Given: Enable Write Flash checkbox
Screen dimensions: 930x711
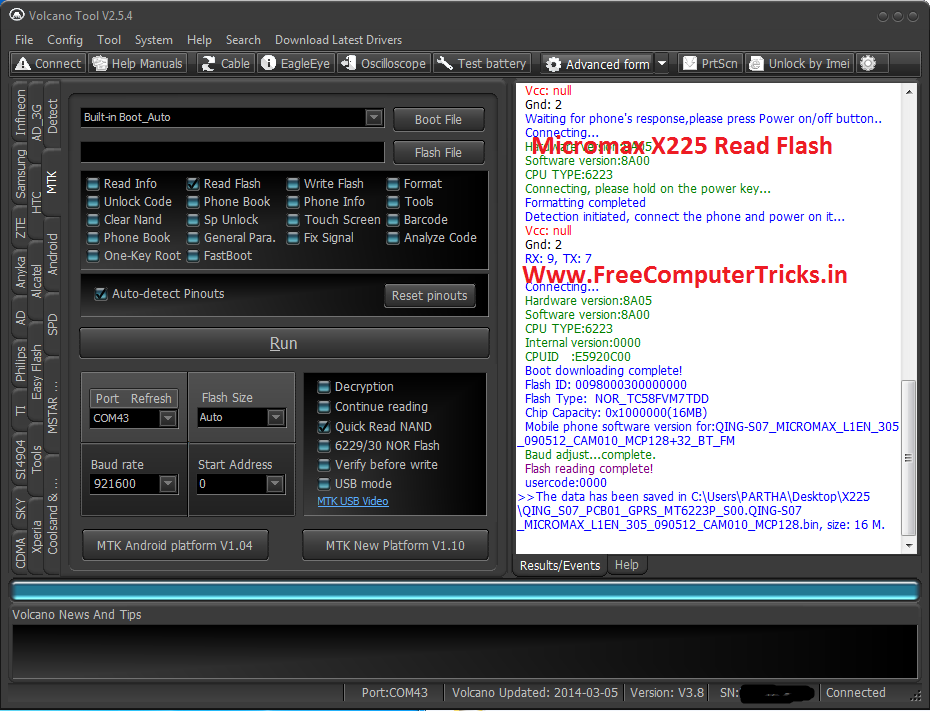Looking at the screenshot, I should (x=293, y=184).
